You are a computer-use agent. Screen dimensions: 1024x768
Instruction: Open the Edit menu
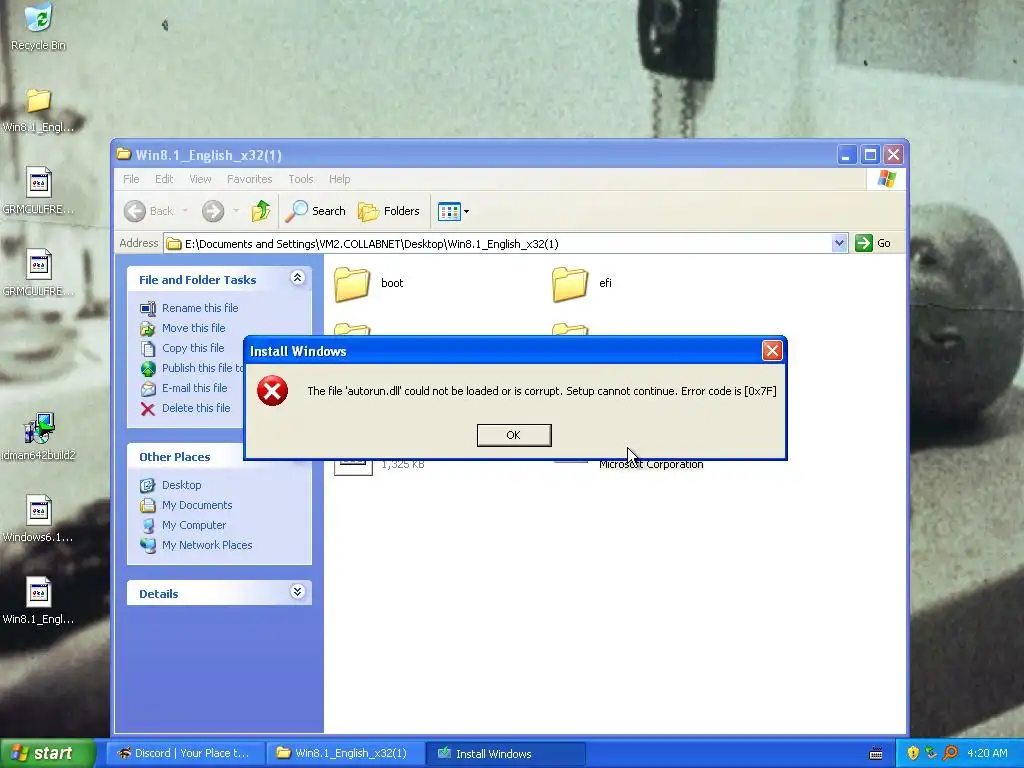tap(164, 179)
